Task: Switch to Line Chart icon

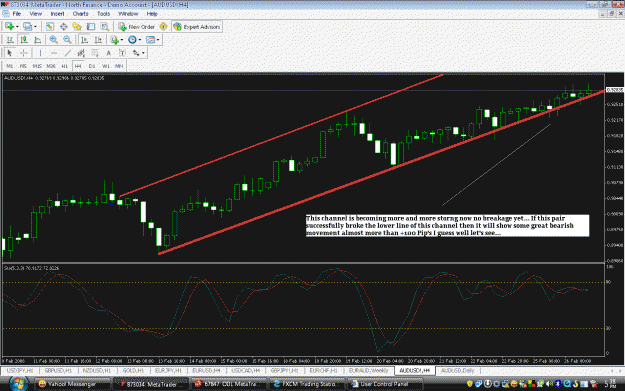Action: pos(37,40)
